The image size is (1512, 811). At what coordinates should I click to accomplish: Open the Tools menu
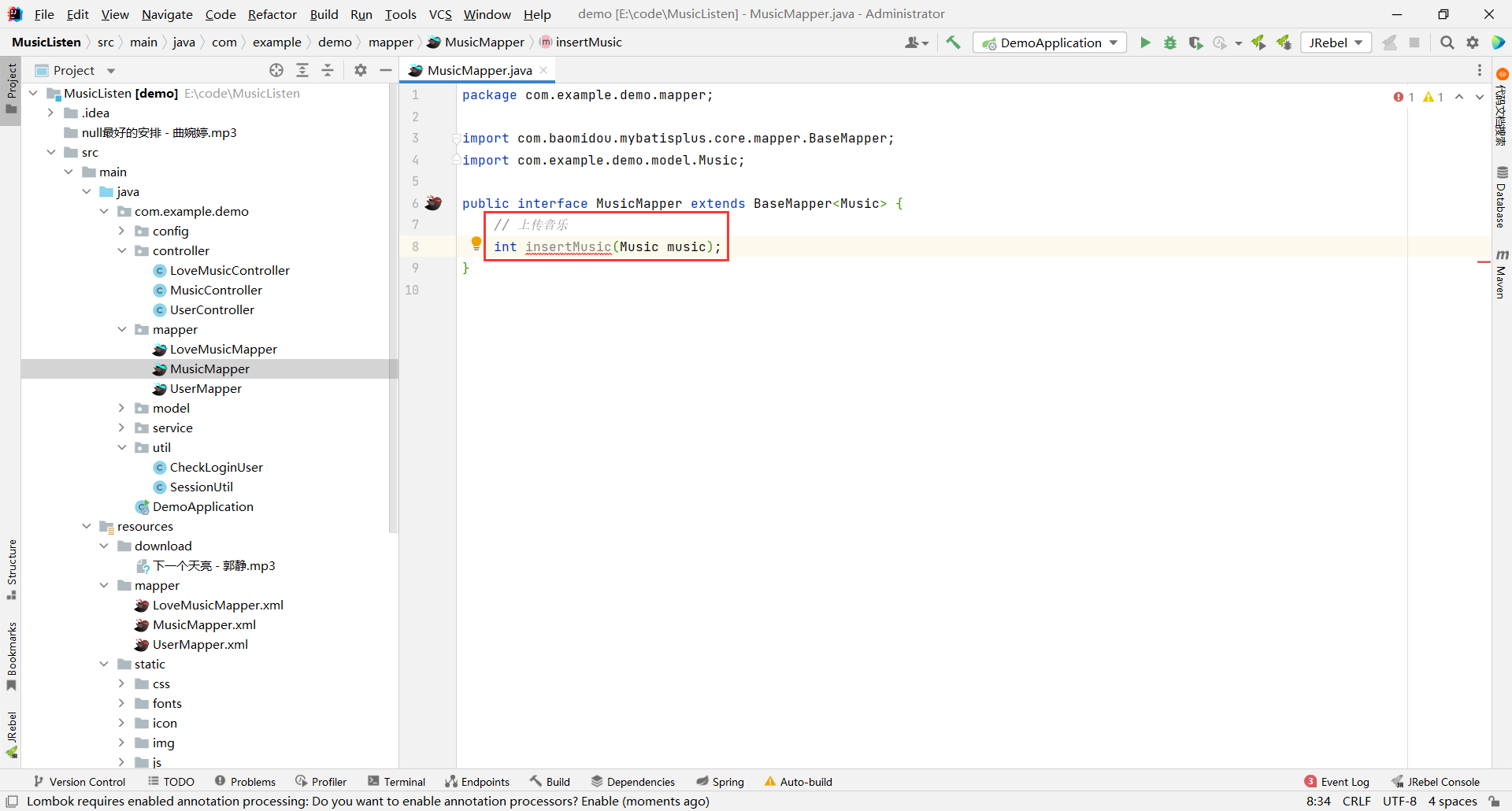click(x=401, y=14)
